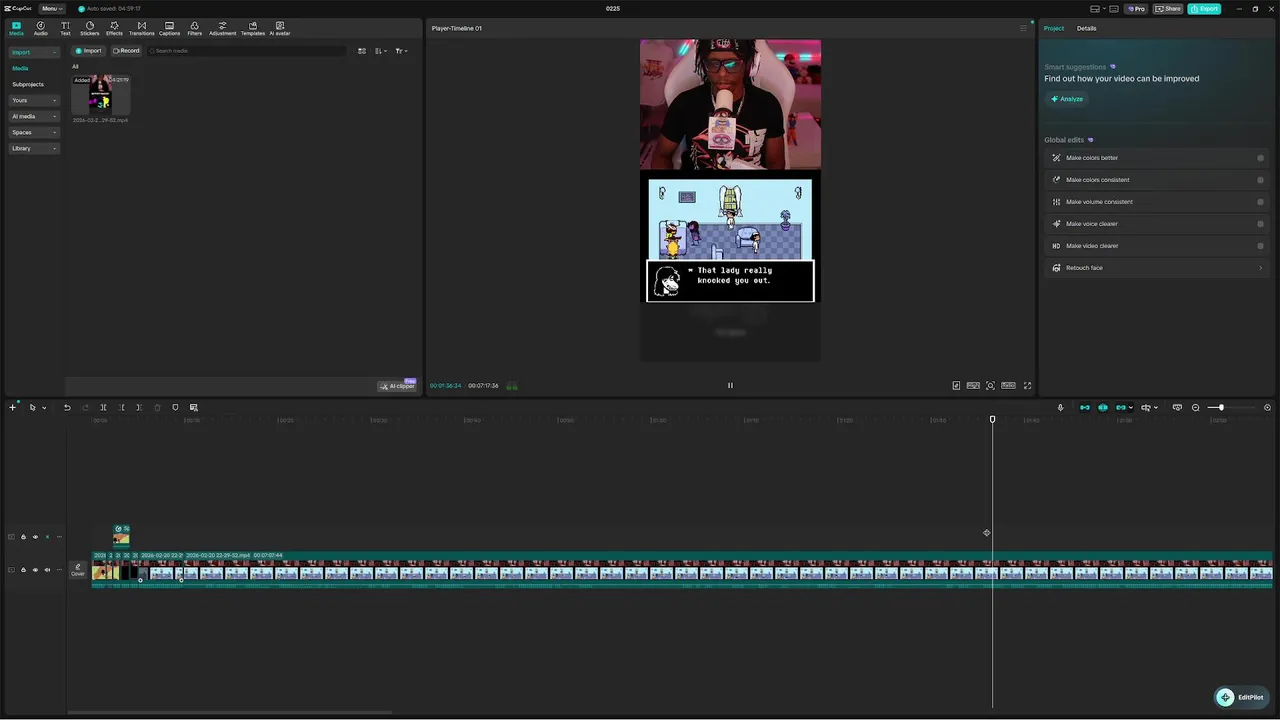
Task: Click the Share button
Action: pos(1167,8)
